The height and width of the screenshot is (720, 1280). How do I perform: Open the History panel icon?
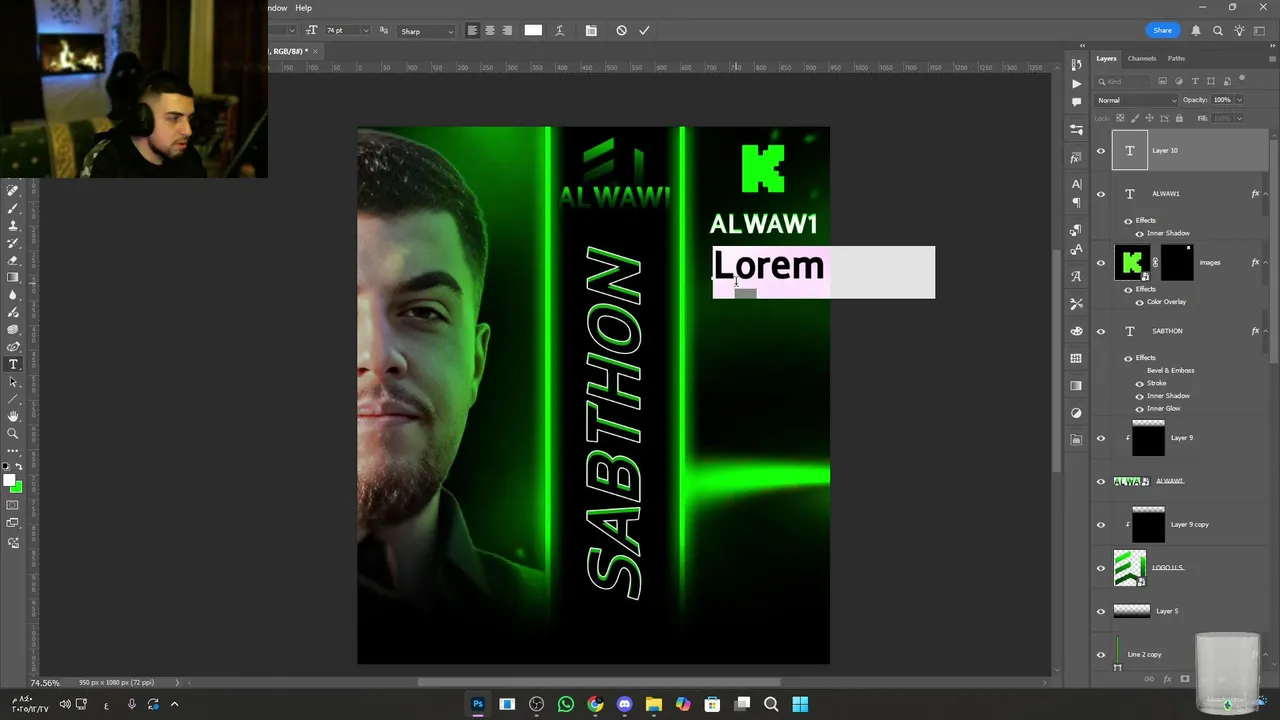tap(1076, 65)
